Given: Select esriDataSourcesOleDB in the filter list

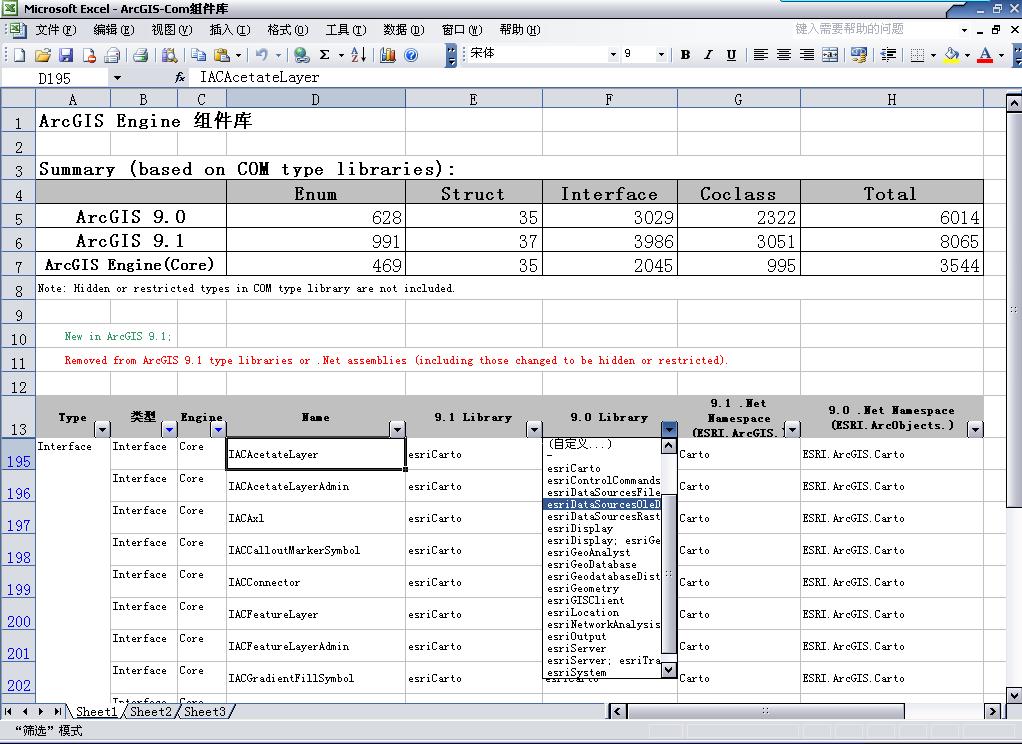Looking at the screenshot, I should 602,505.
